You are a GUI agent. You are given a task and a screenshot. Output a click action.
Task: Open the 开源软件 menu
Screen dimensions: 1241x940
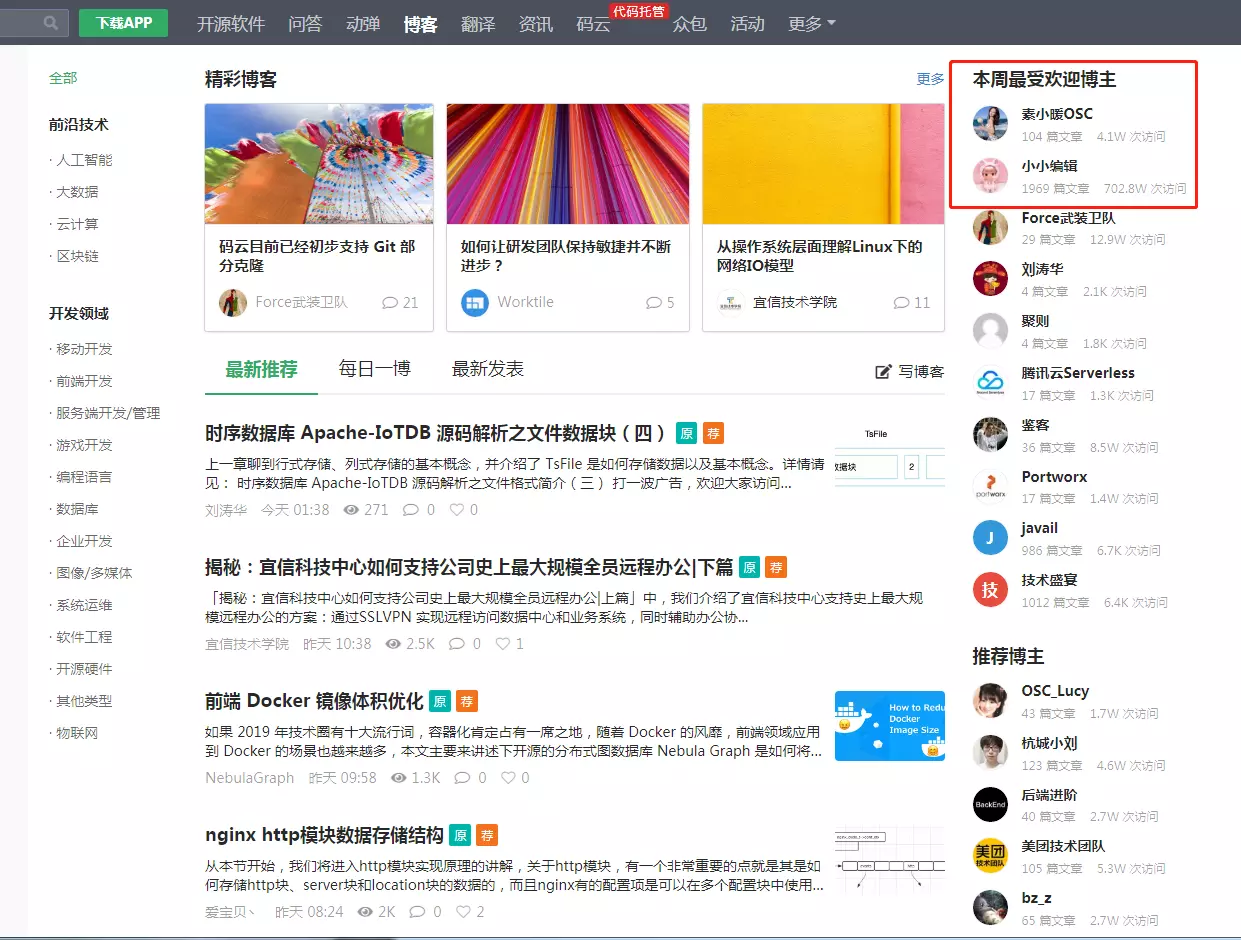231,24
